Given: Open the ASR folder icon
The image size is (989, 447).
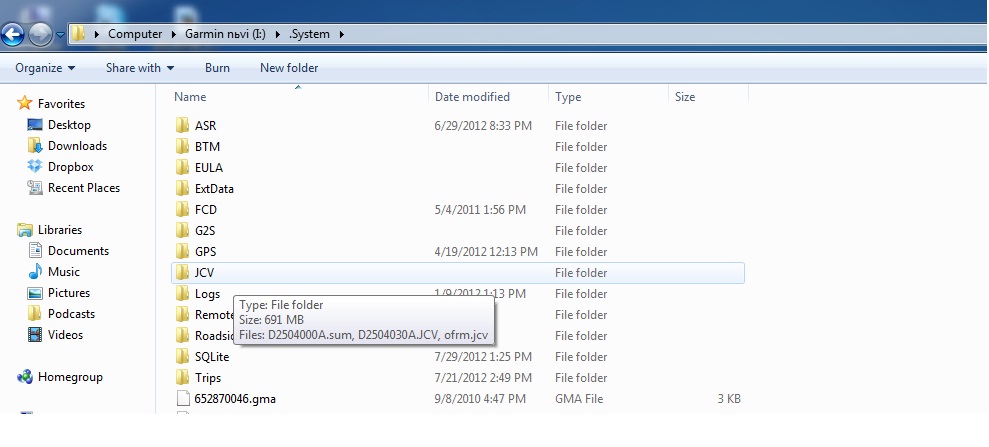Looking at the screenshot, I should pos(182,126).
